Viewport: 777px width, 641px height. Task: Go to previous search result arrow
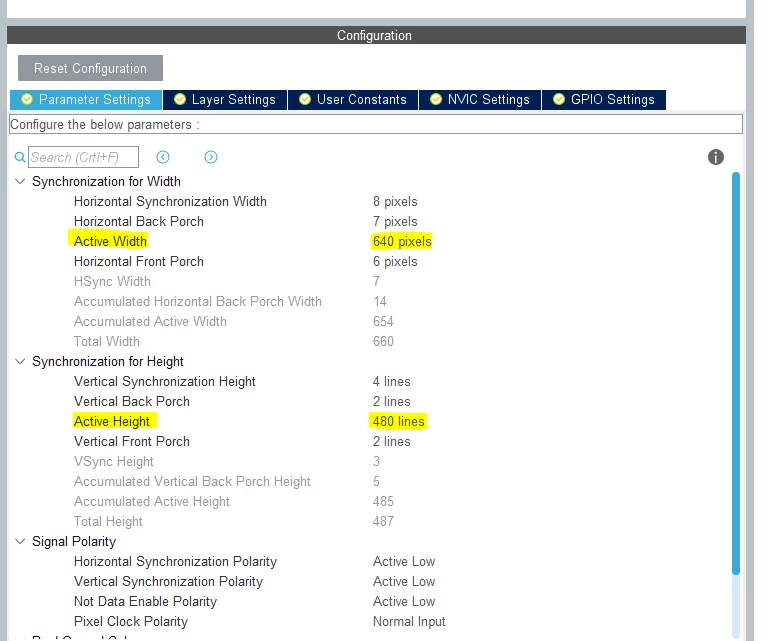tap(163, 157)
